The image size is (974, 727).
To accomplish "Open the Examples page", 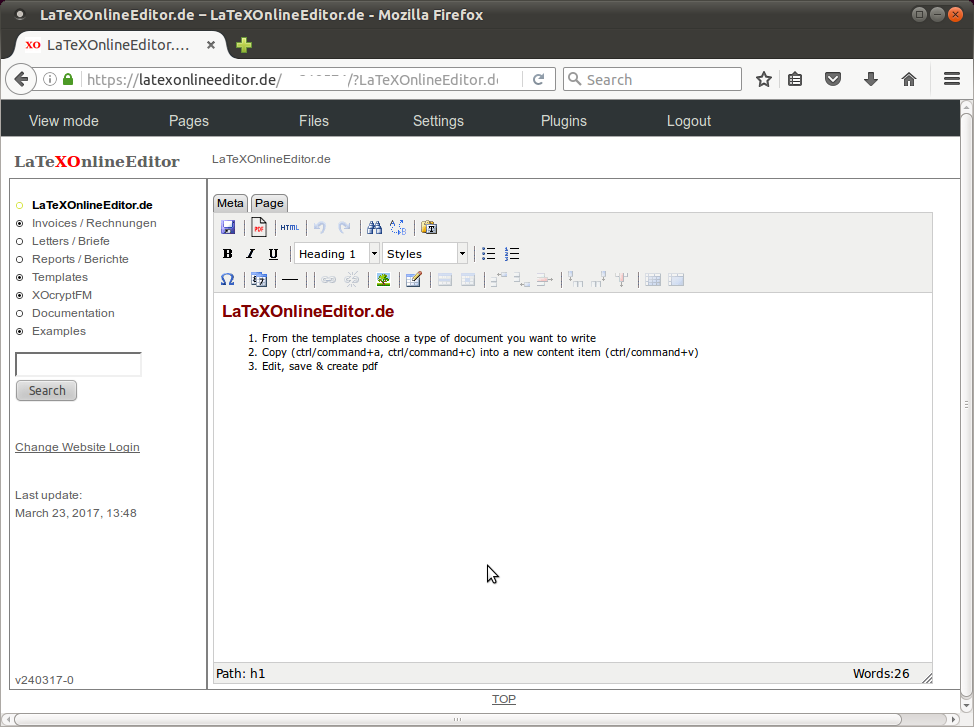I will coord(59,331).
